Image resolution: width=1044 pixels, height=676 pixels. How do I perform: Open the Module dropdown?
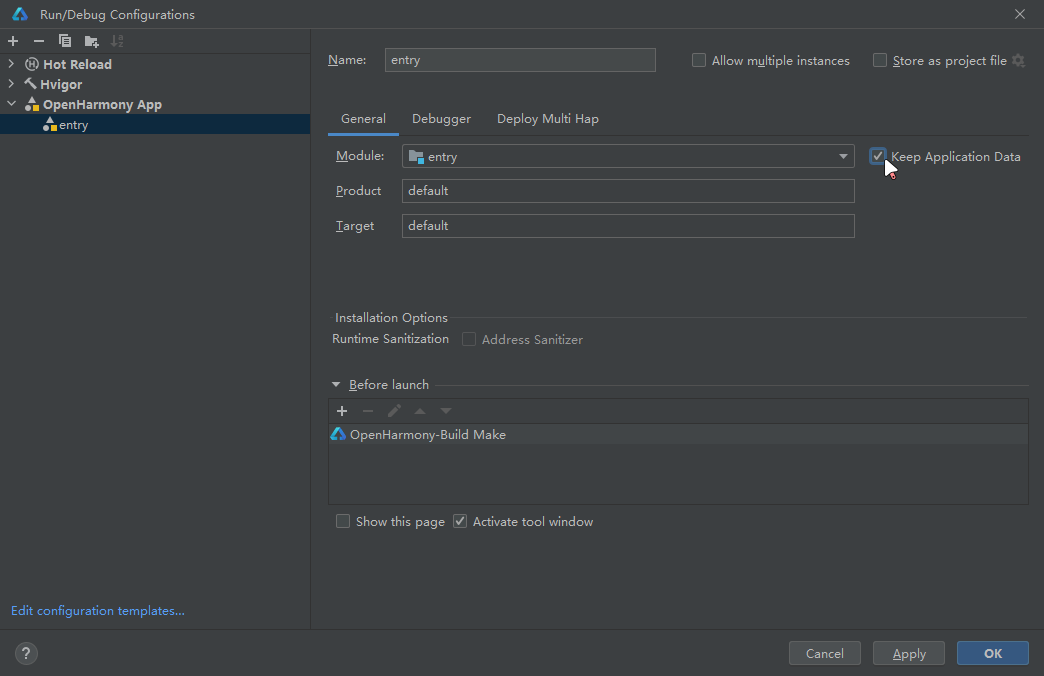pos(843,157)
